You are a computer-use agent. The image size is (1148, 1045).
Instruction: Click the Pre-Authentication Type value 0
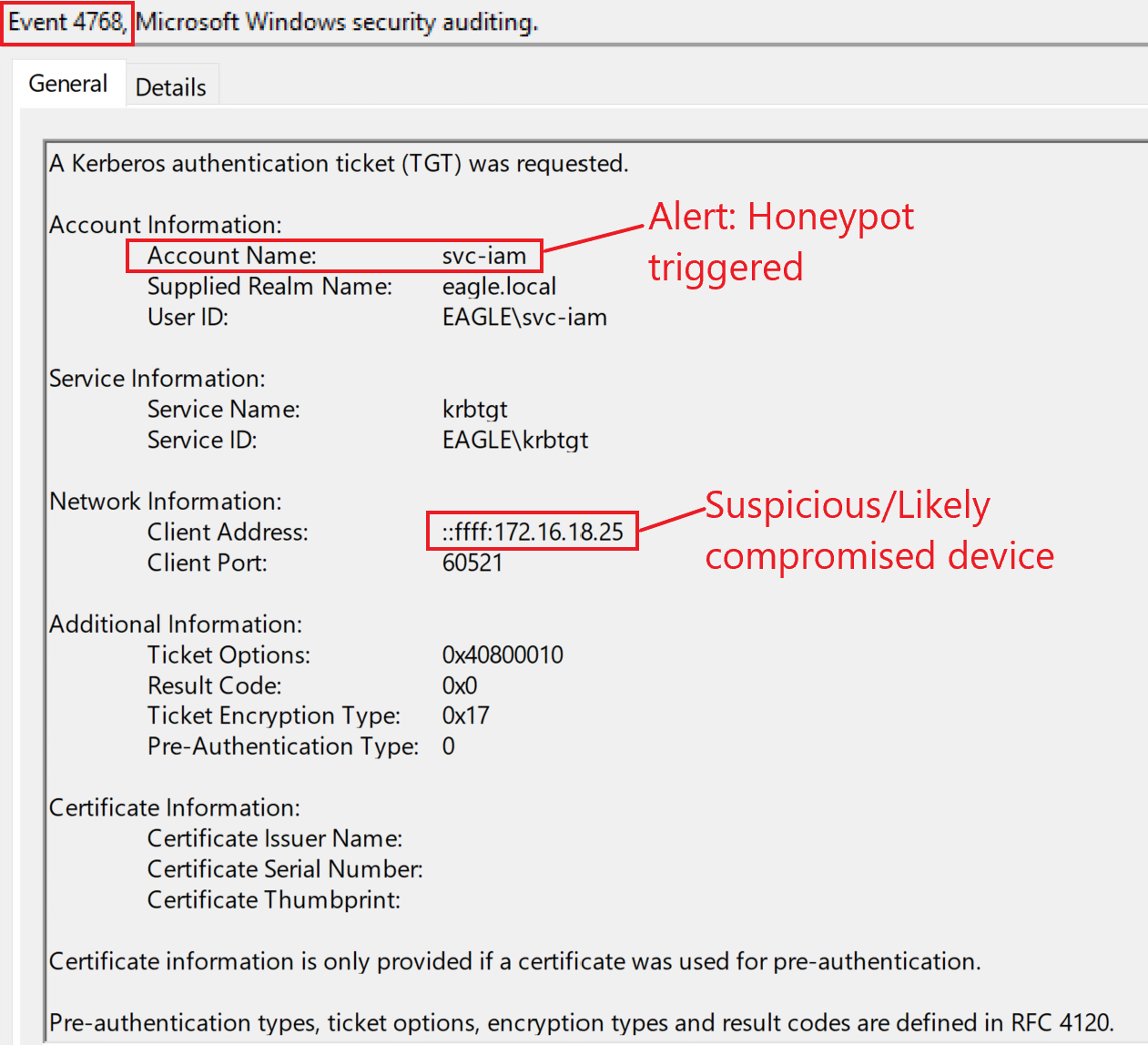point(449,746)
